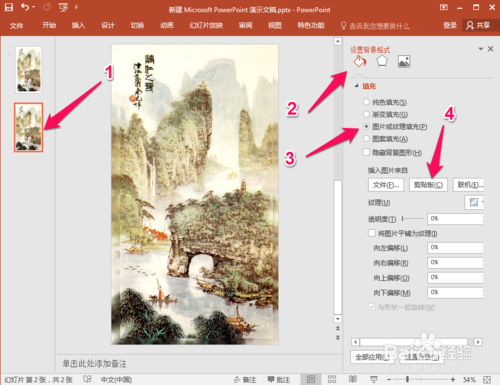Click the 透明度 transparency slider
The width and height of the screenshot is (500, 385).
(x=413, y=219)
